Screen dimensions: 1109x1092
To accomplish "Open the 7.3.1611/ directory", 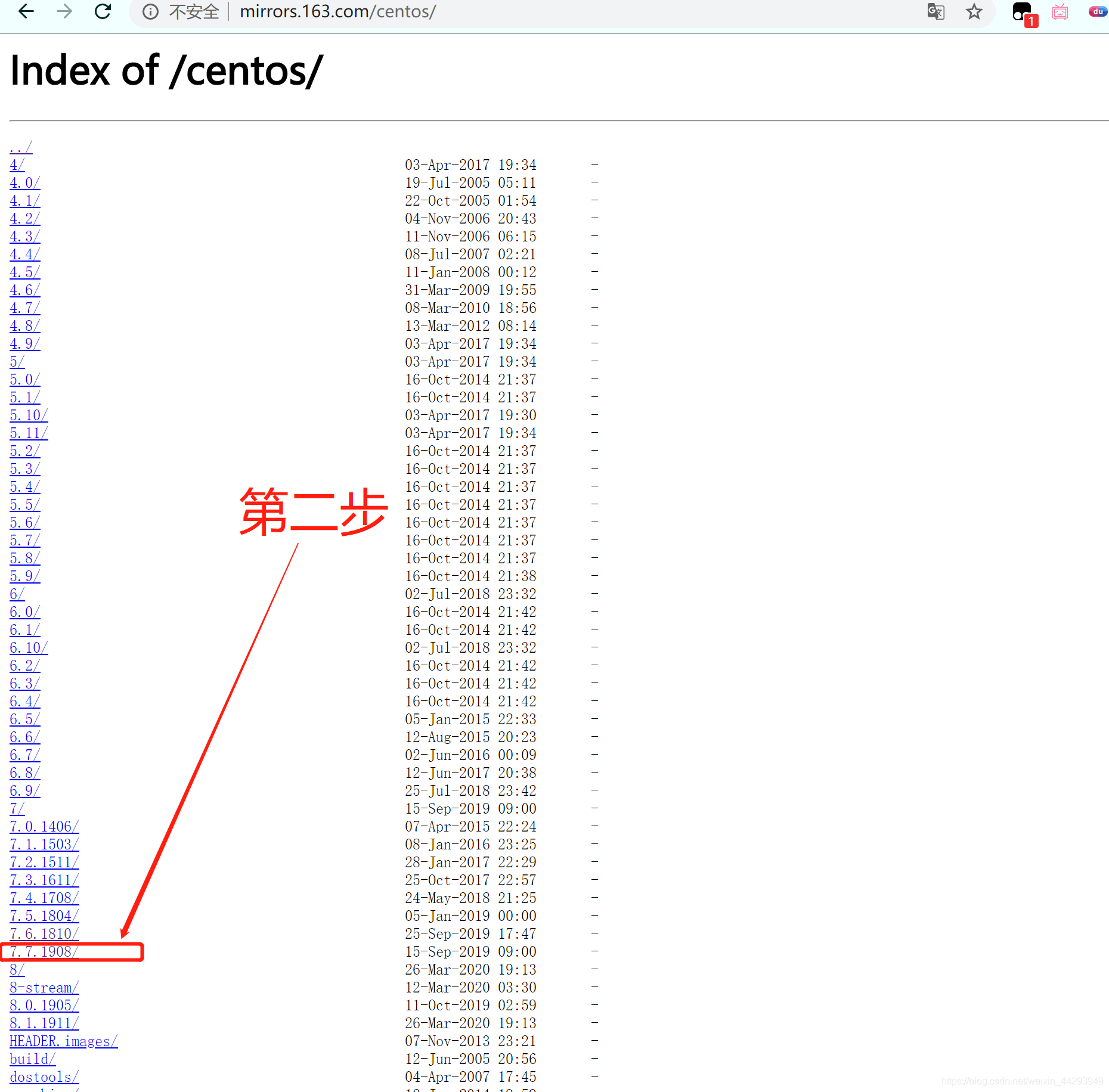I will click(x=44, y=880).
